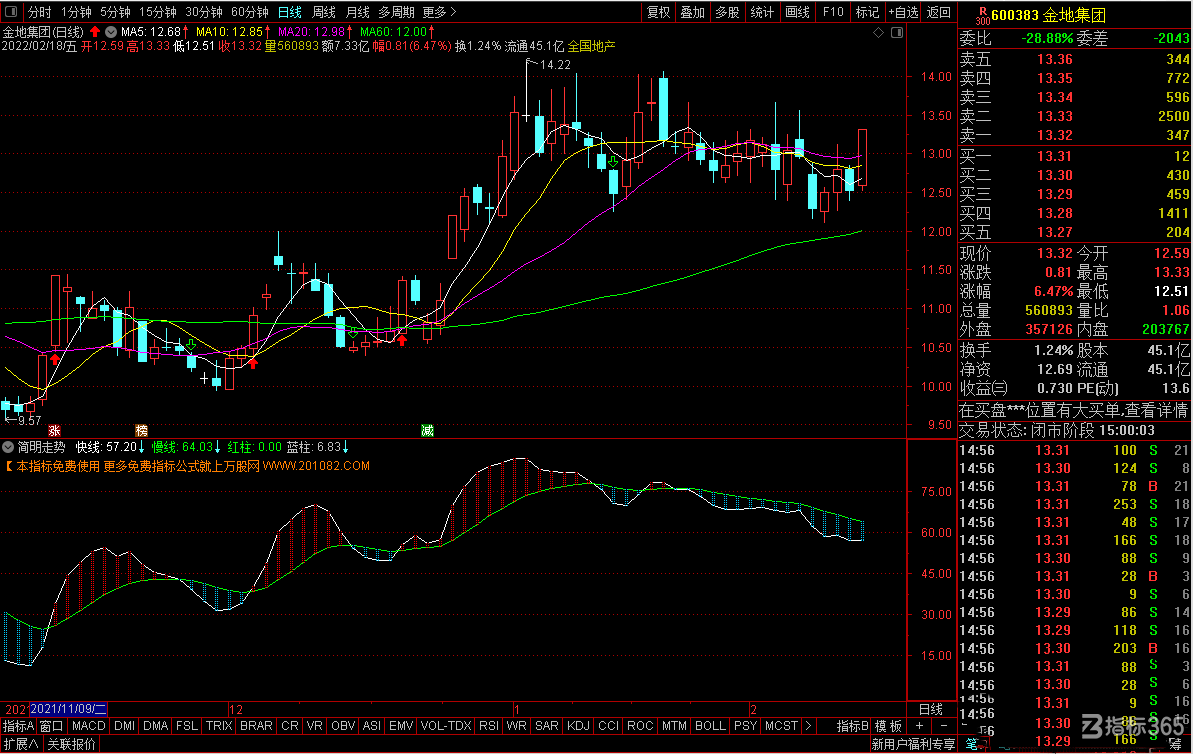The image size is (1193, 754).
Task: Open the 多股 multi-stock view
Action: point(727,12)
